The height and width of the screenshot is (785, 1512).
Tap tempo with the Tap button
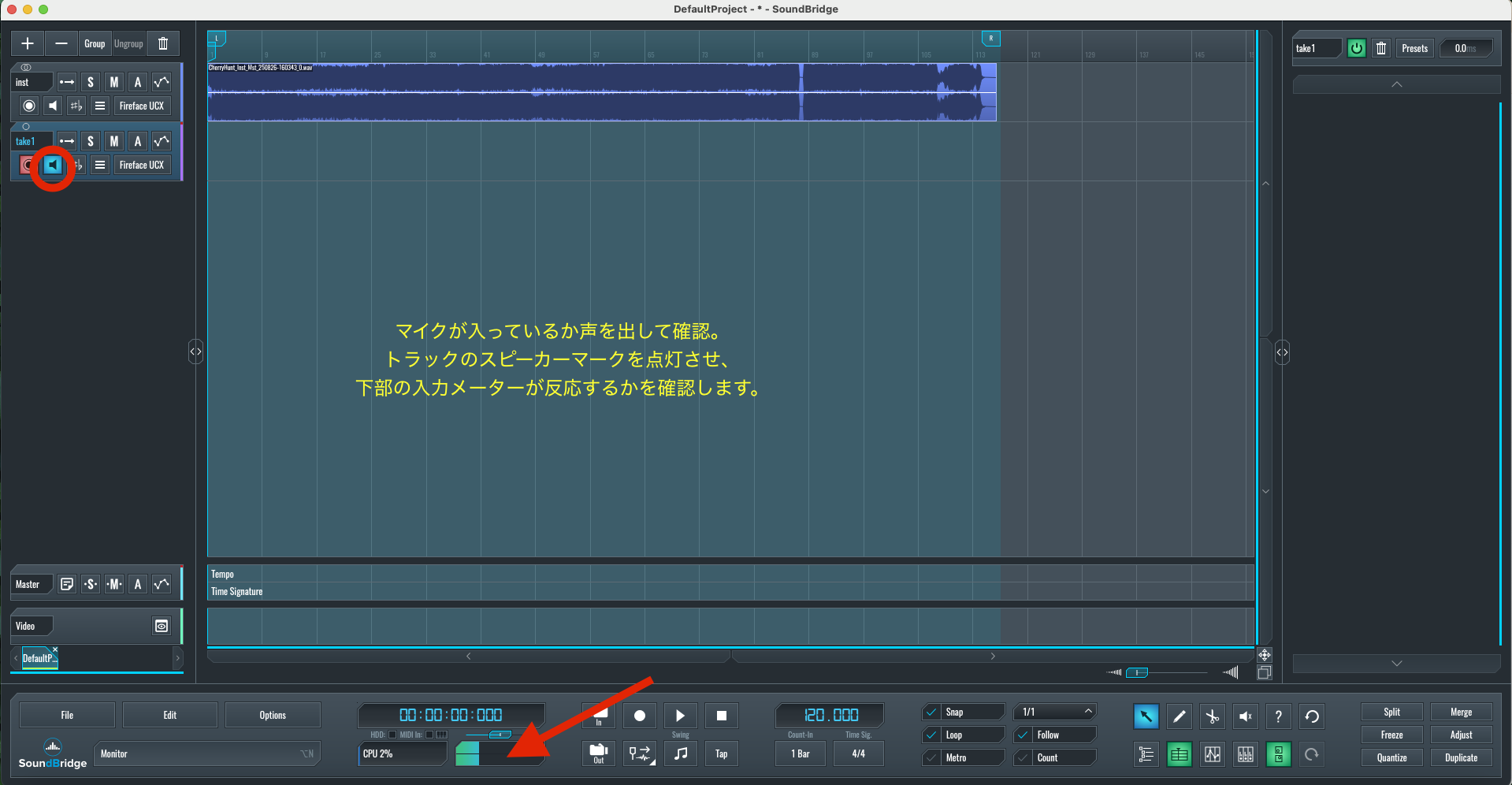[721, 753]
